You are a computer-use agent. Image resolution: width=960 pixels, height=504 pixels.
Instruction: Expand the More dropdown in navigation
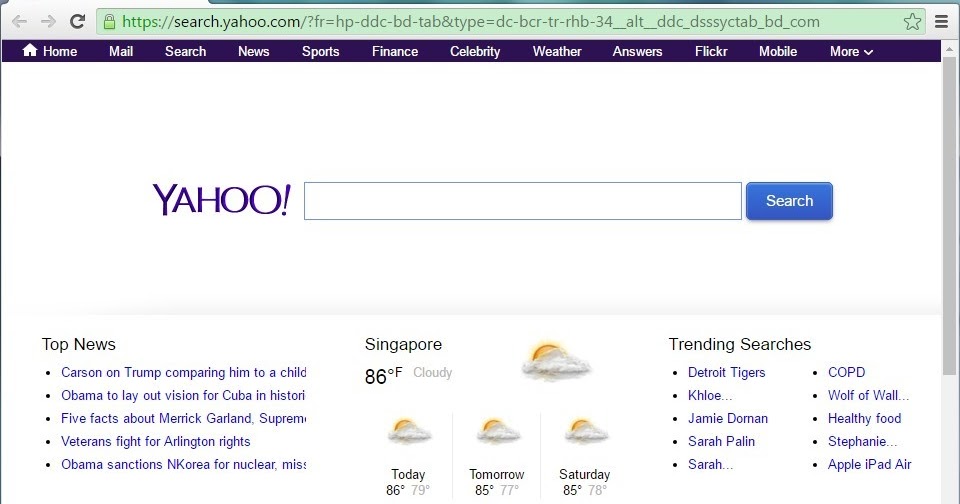[851, 51]
